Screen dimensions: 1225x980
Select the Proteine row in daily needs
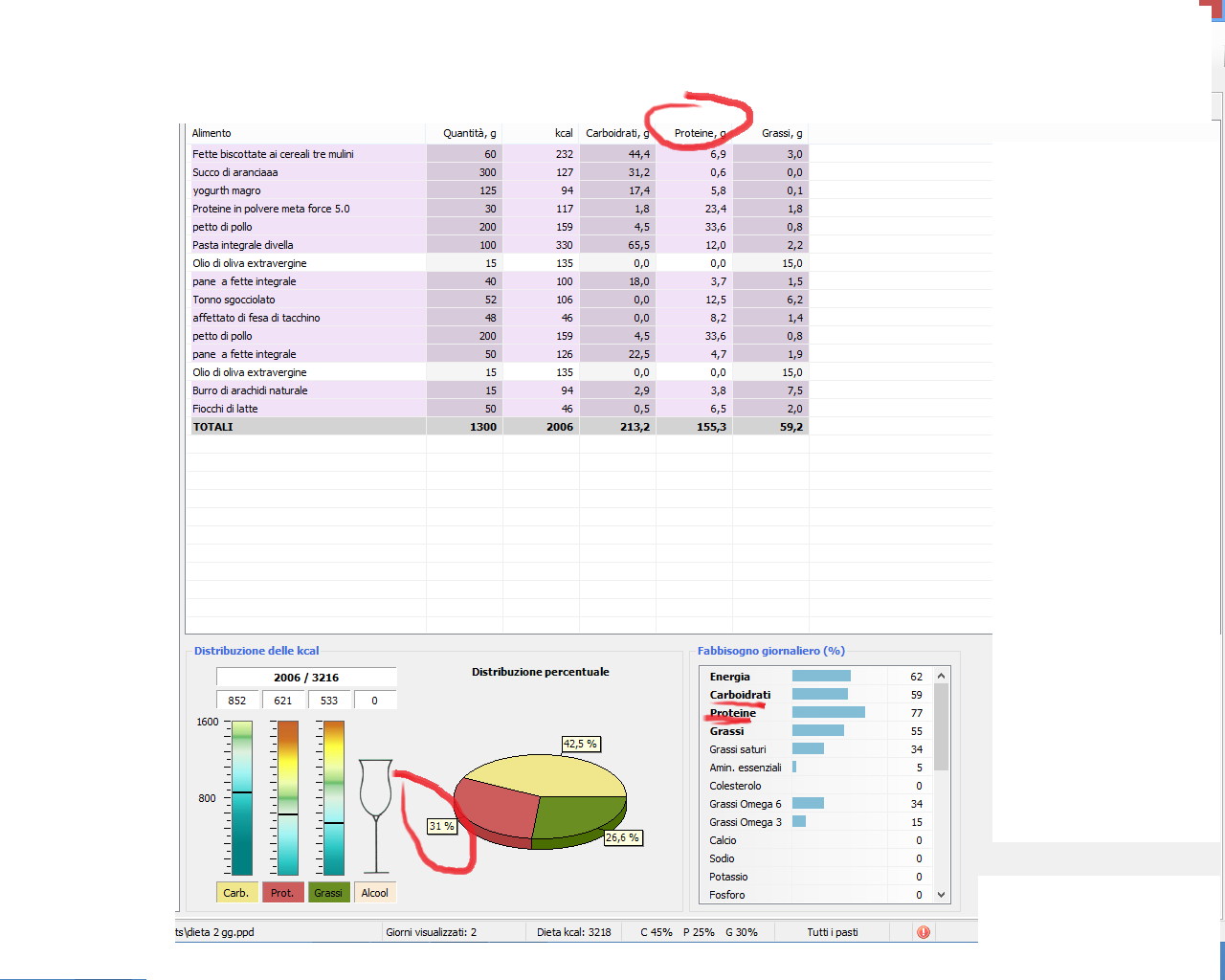(x=733, y=713)
